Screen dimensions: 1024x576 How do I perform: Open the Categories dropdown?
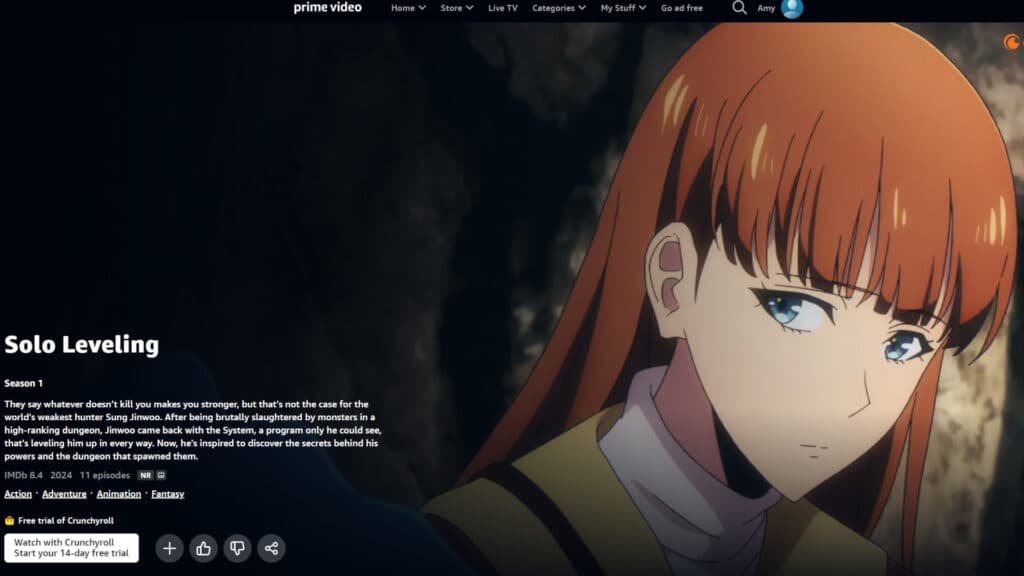click(x=558, y=7)
